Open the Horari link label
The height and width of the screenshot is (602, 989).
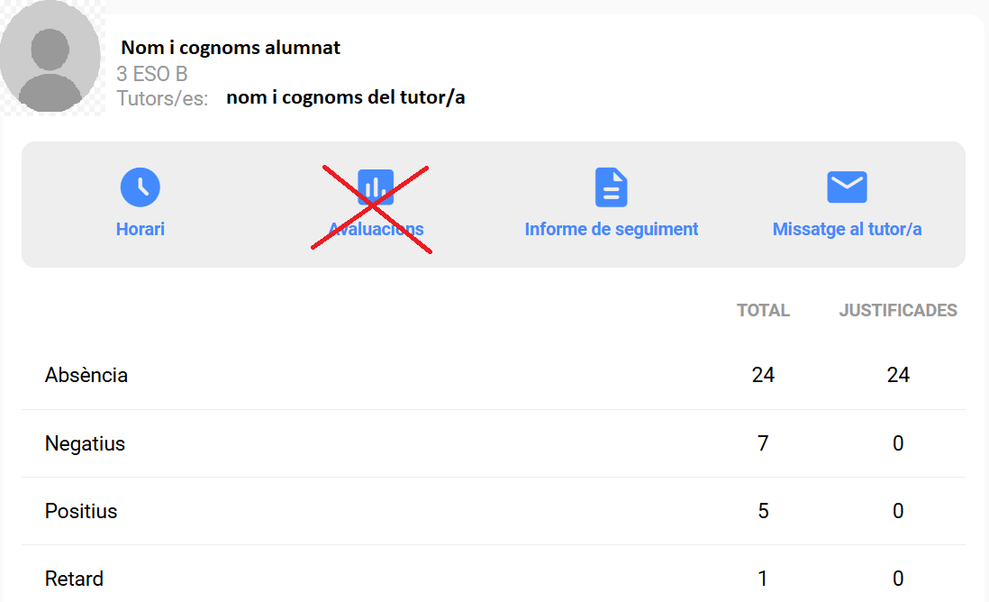click(140, 229)
